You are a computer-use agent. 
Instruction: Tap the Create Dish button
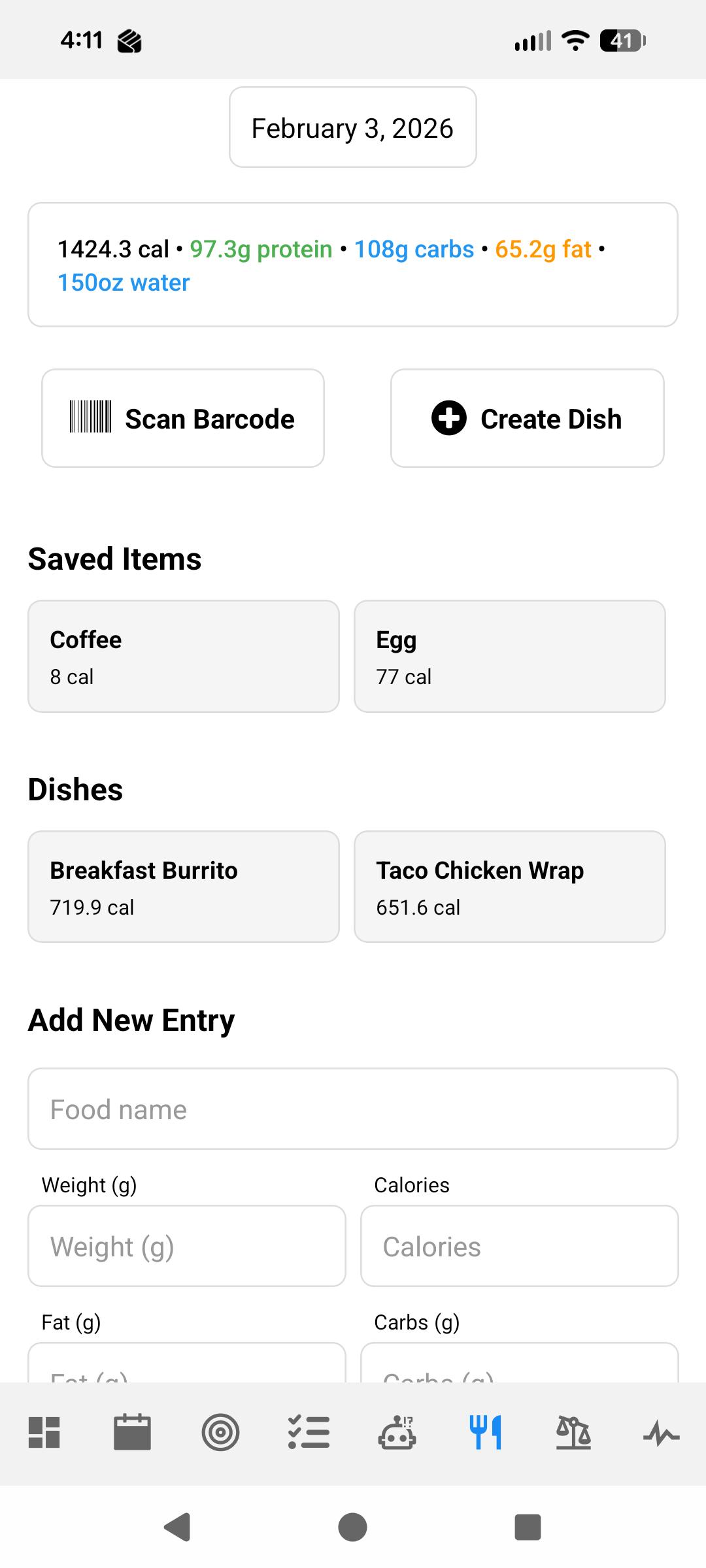pyautogui.click(x=528, y=418)
